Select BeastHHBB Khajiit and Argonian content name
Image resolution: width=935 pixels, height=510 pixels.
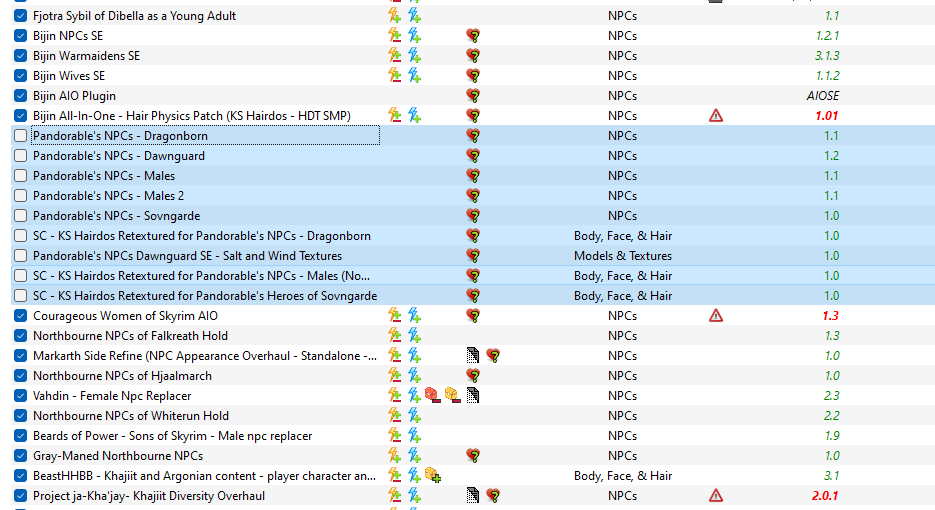pyautogui.click(x=204, y=475)
